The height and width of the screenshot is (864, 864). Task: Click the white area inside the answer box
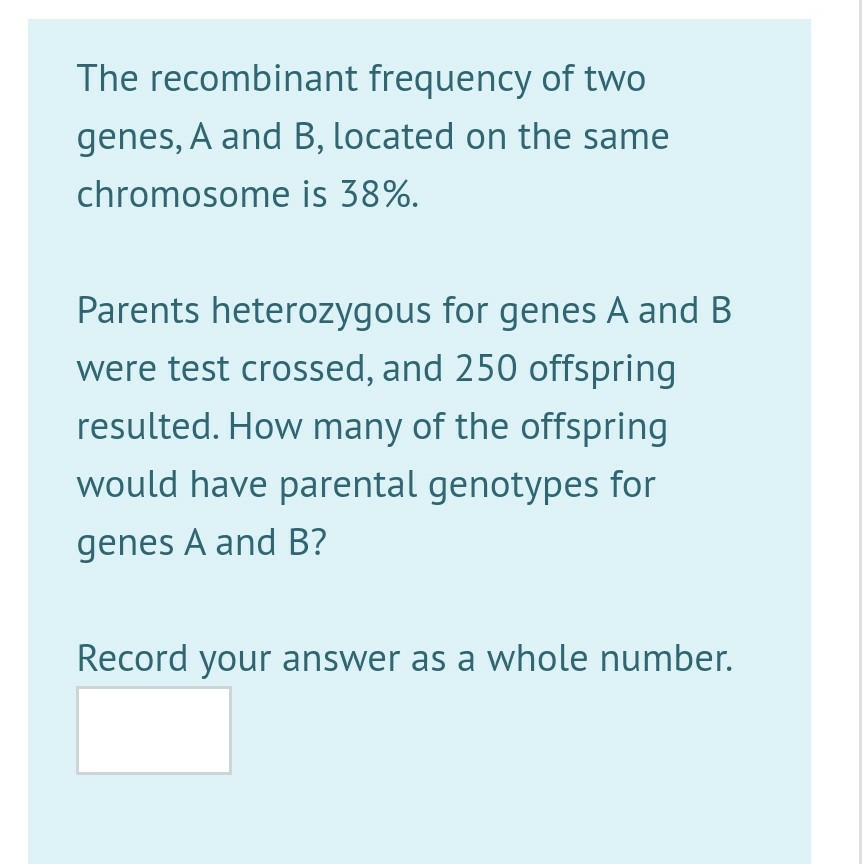153,730
